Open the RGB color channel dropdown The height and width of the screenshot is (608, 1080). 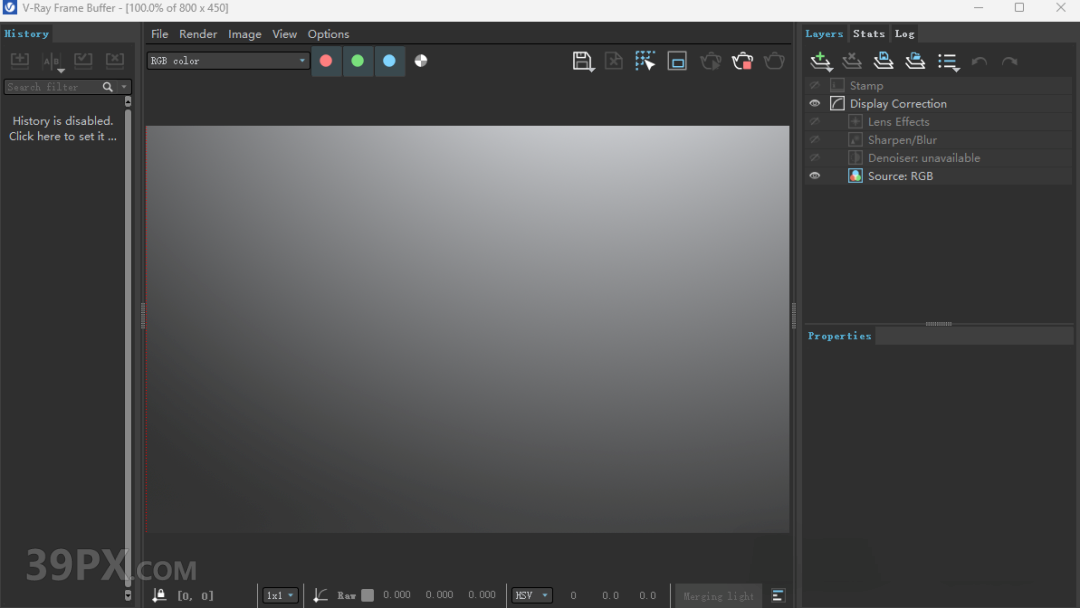click(228, 61)
